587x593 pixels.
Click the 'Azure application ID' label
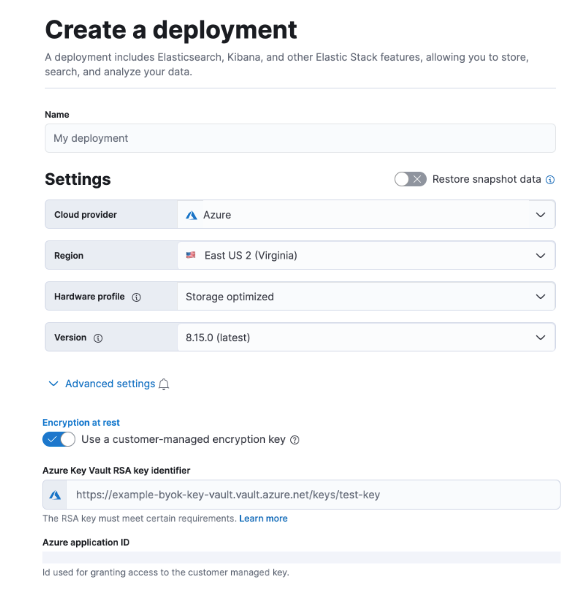86,542
